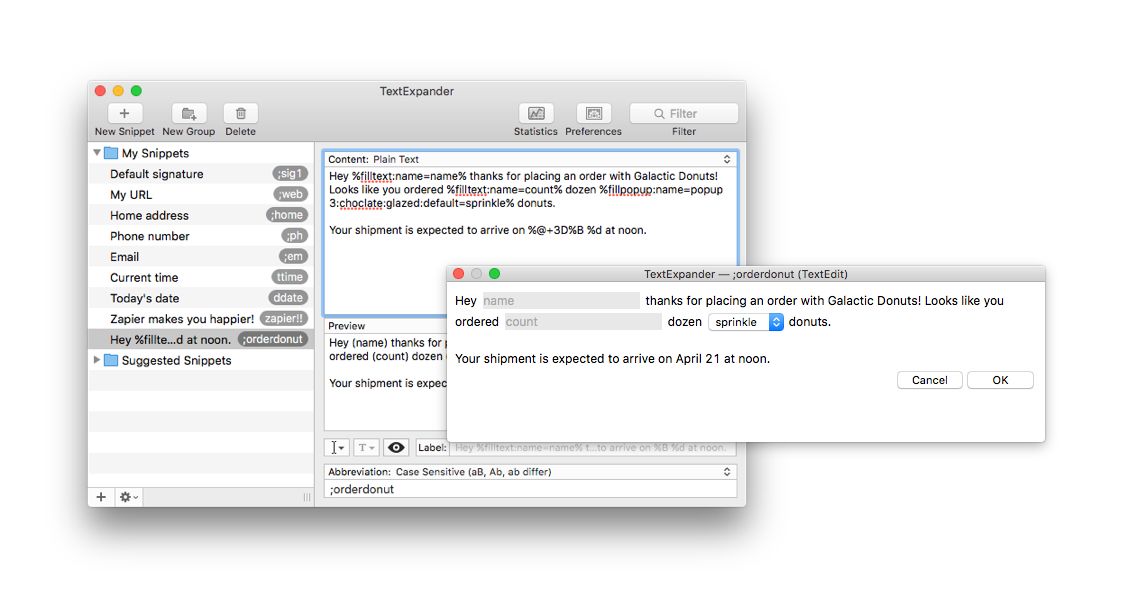Click Cancel in the fill-in dialog
Image resolution: width=1132 pixels, height=601 pixels.
coord(929,380)
